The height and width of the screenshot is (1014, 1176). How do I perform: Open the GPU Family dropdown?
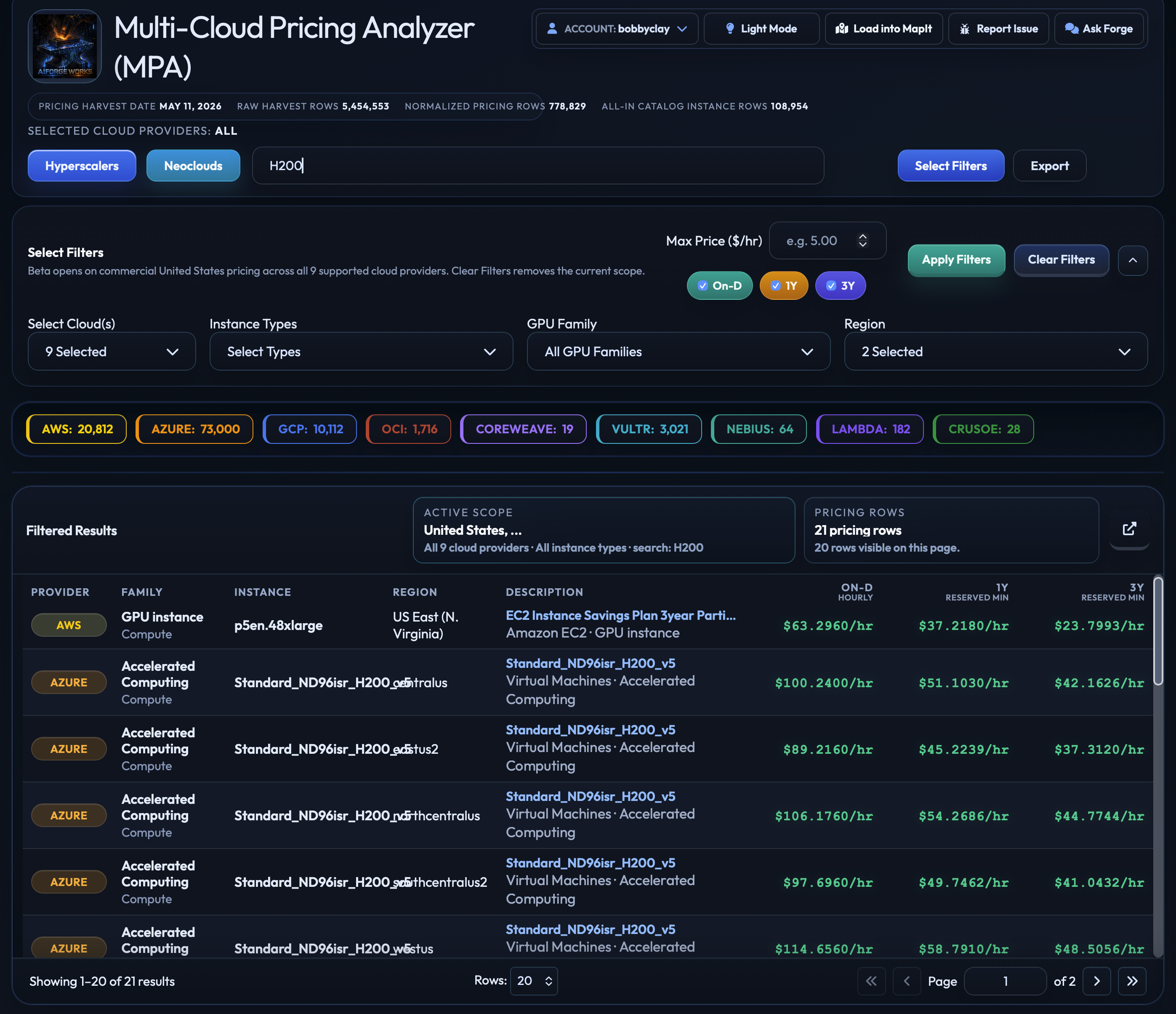pyautogui.click(x=678, y=352)
